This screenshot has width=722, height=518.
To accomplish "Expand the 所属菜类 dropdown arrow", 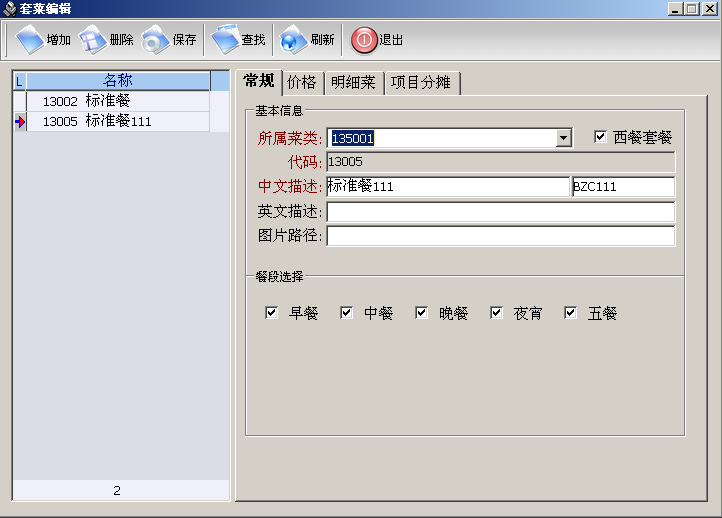I will click(564, 138).
